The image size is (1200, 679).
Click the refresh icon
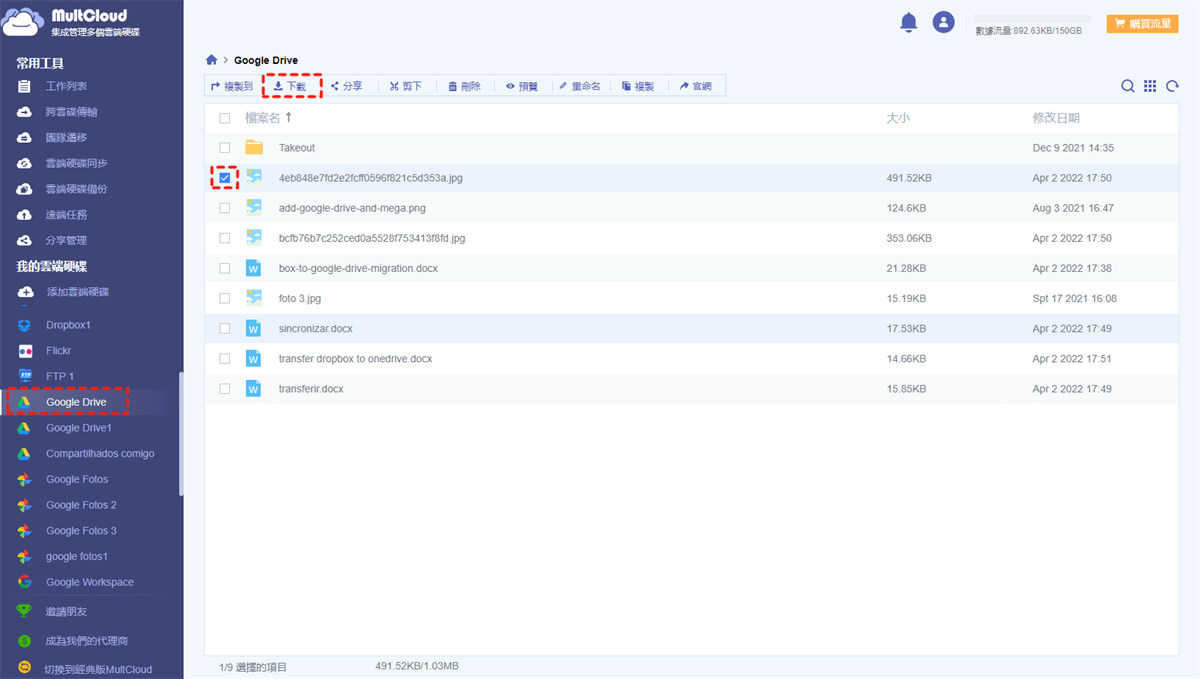click(1173, 87)
